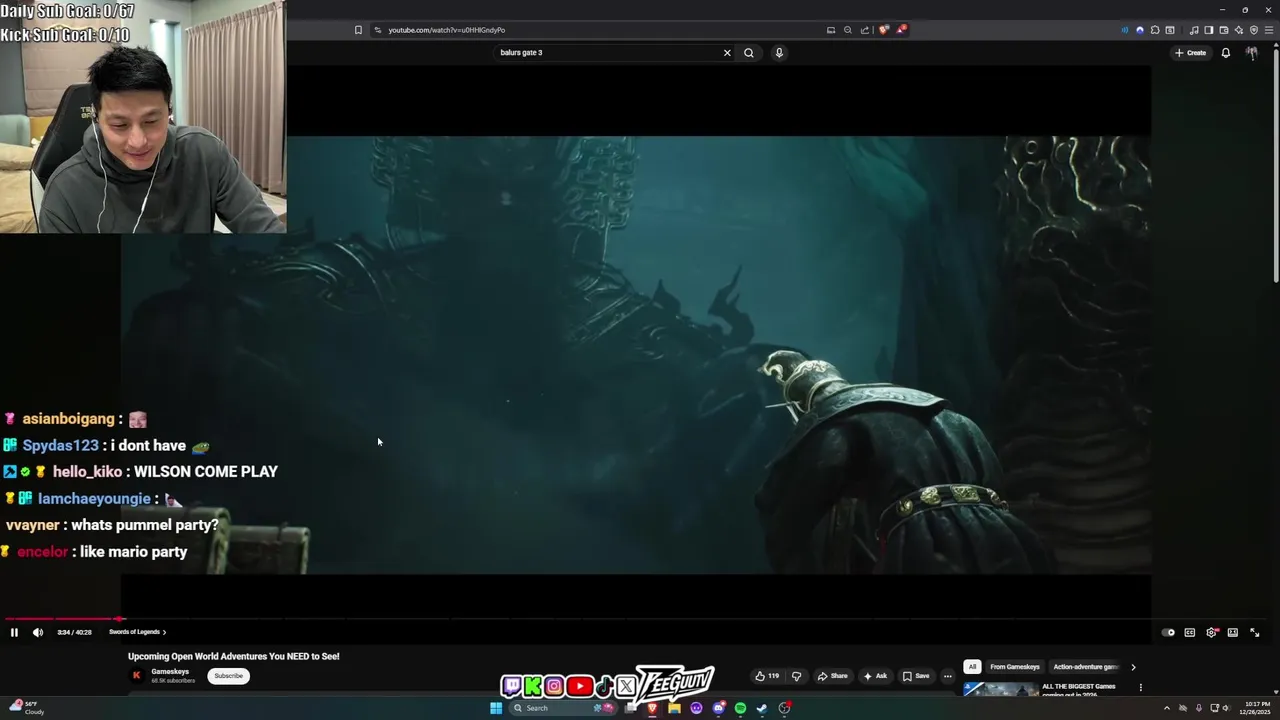Open the YouTube account avatar menu
Image resolution: width=1280 pixels, height=720 pixels.
(x=1251, y=53)
